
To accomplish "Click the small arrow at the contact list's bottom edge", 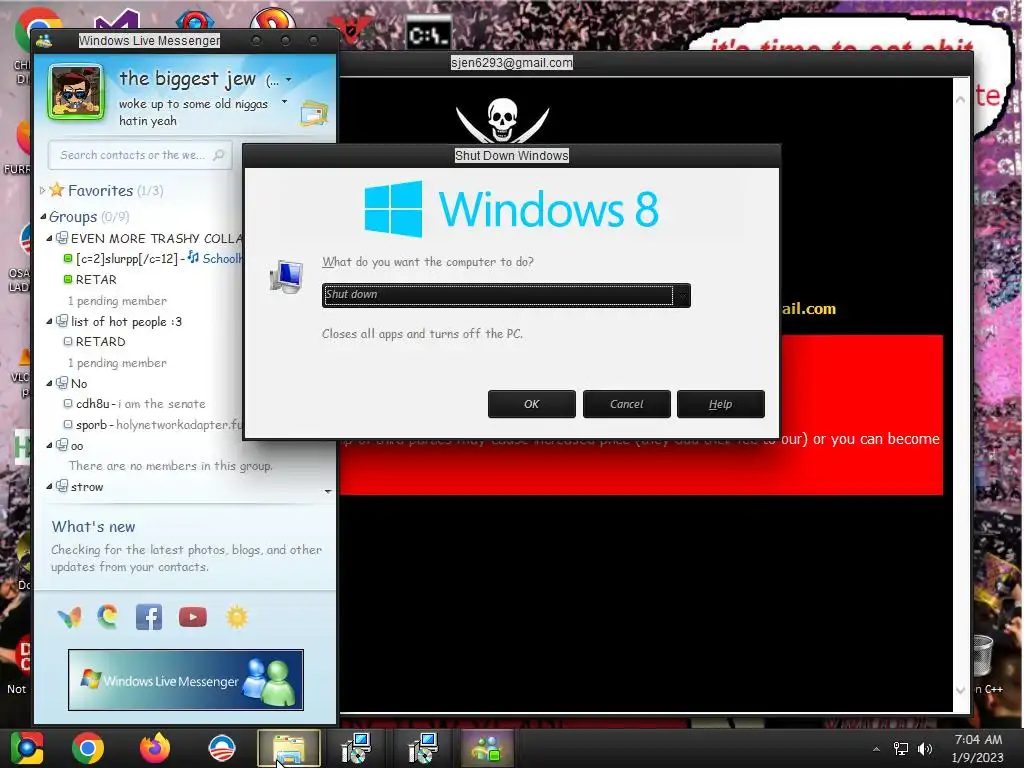I will point(328,491).
